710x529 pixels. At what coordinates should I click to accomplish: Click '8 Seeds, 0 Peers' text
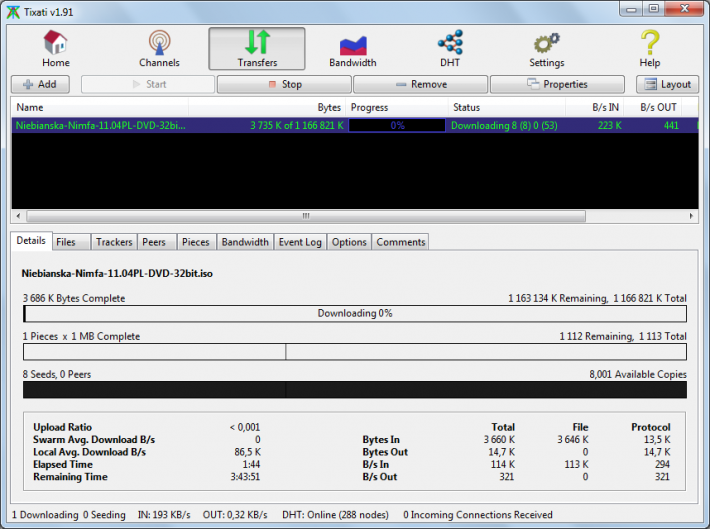pos(57,375)
